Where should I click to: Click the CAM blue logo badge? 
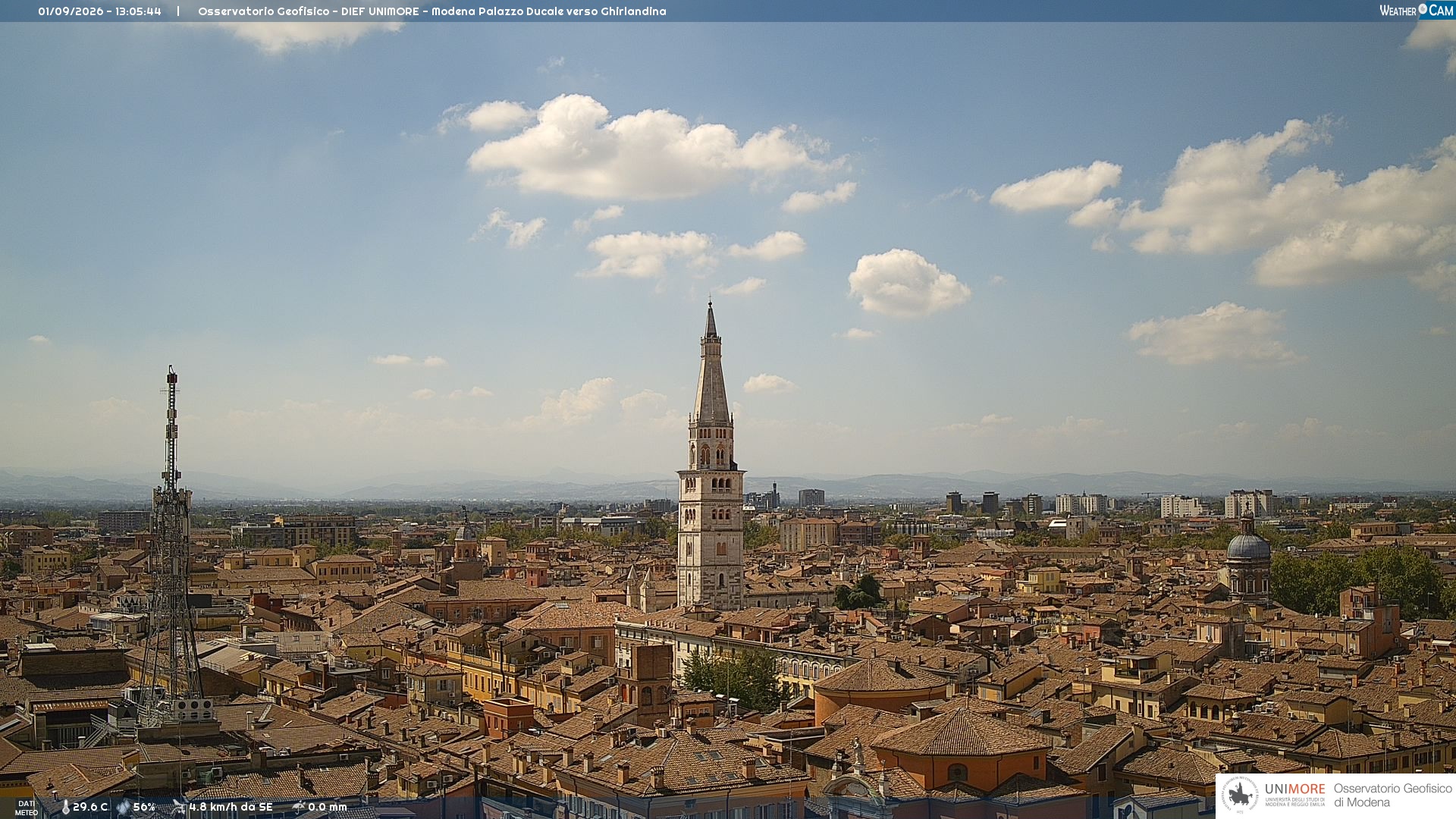(x=1441, y=10)
